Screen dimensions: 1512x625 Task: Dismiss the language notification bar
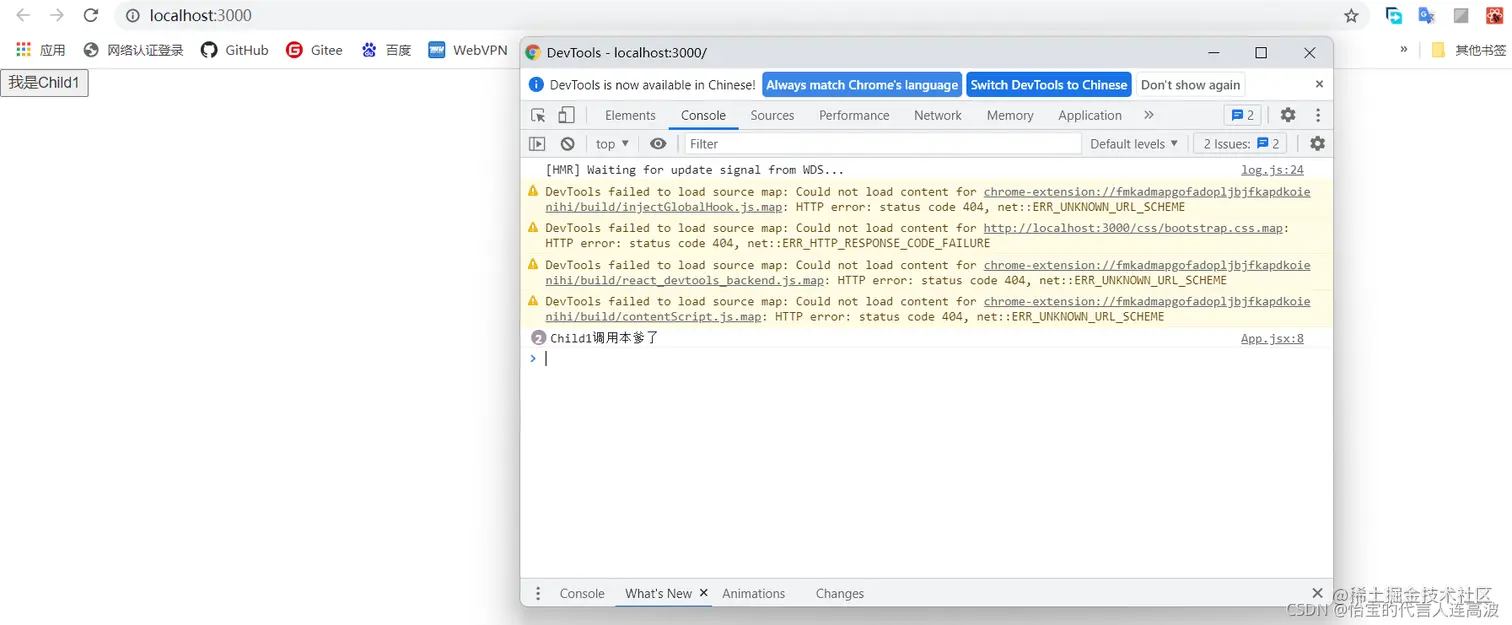1319,84
